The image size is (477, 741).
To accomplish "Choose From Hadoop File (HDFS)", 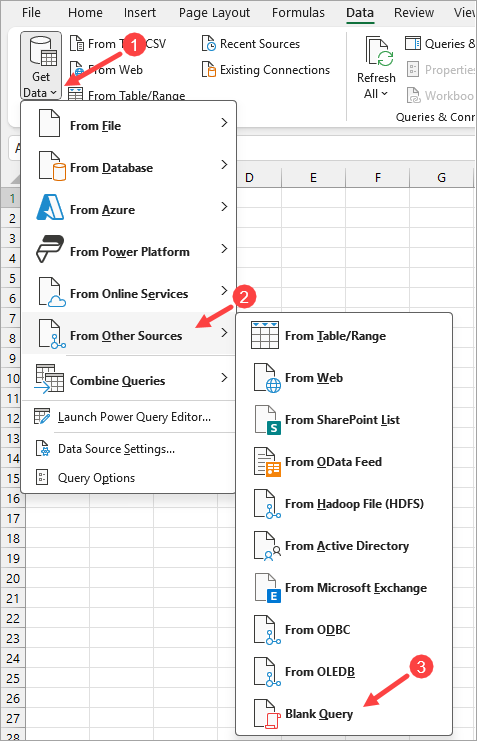I will pos(344,504).
